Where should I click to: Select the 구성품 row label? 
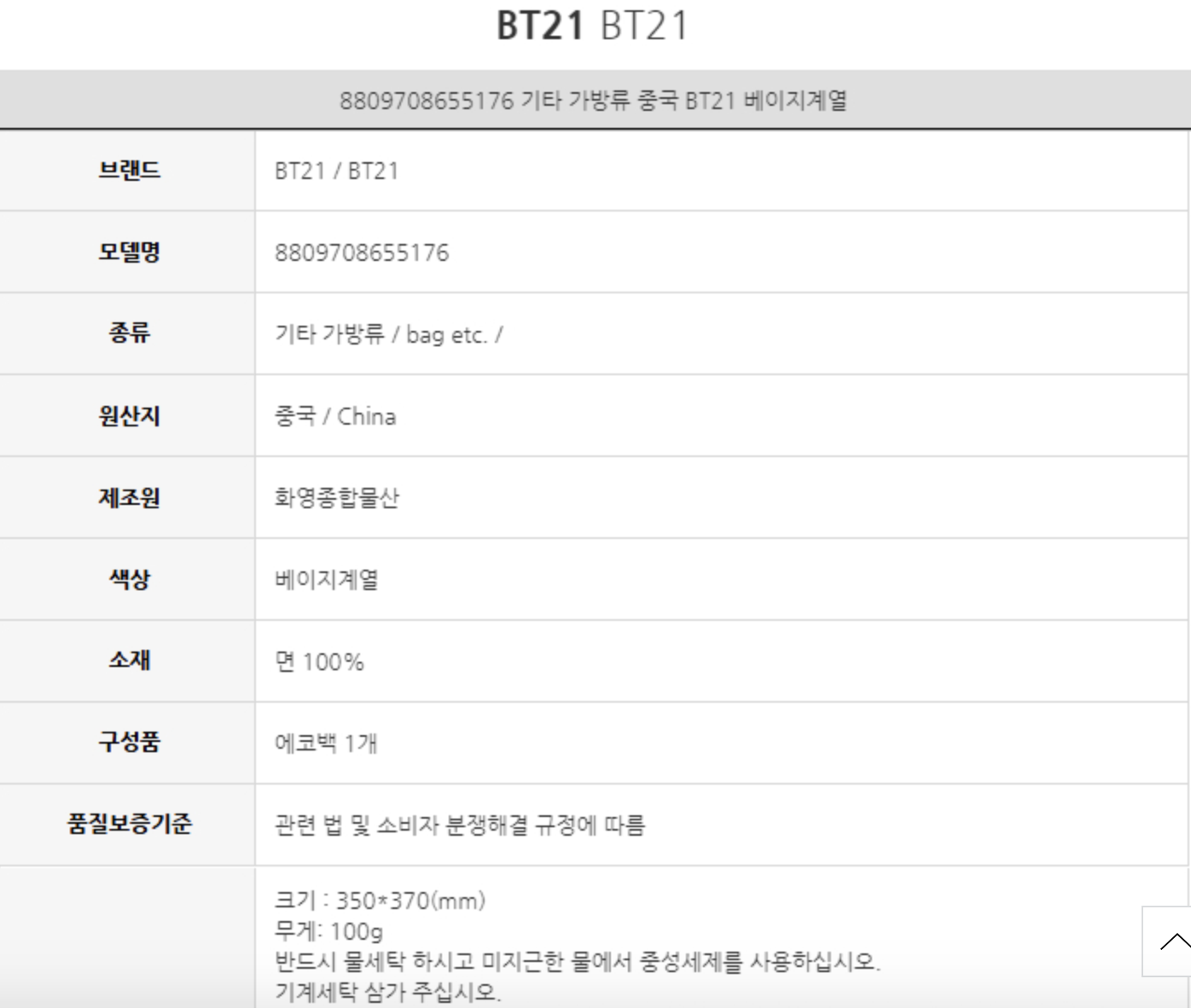(x=129, y=742)
